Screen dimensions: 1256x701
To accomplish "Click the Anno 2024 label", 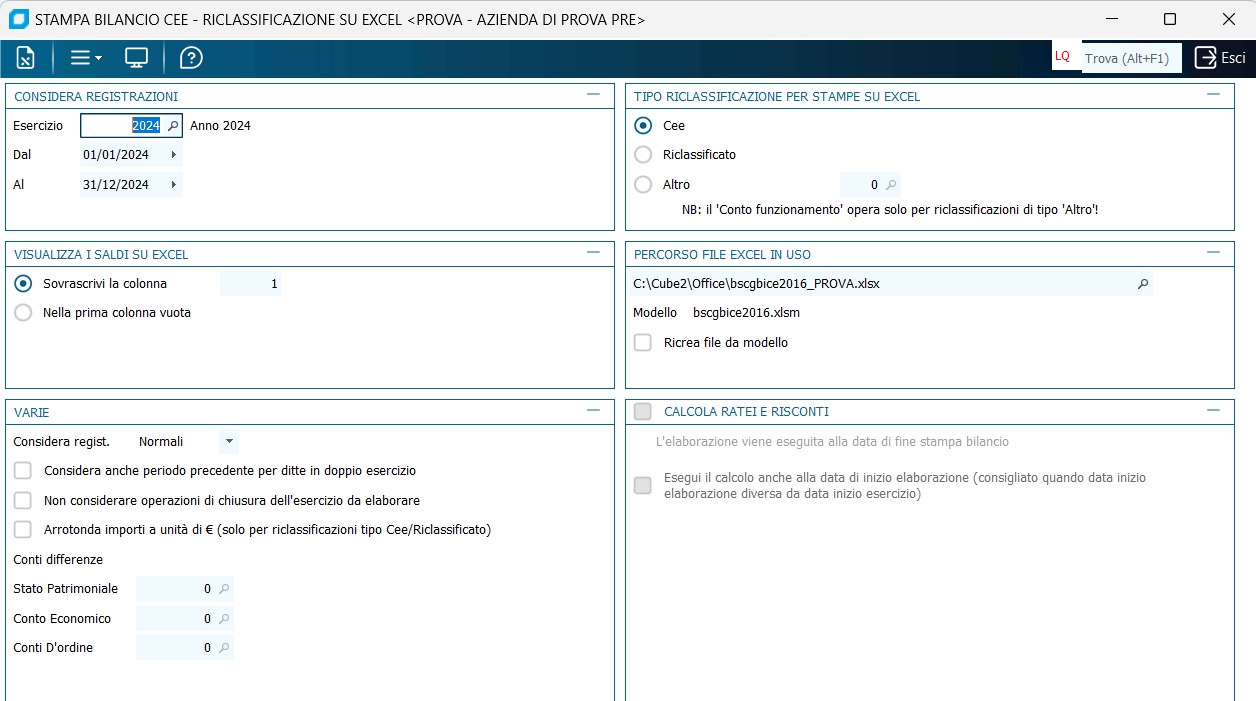I will 220,126.
